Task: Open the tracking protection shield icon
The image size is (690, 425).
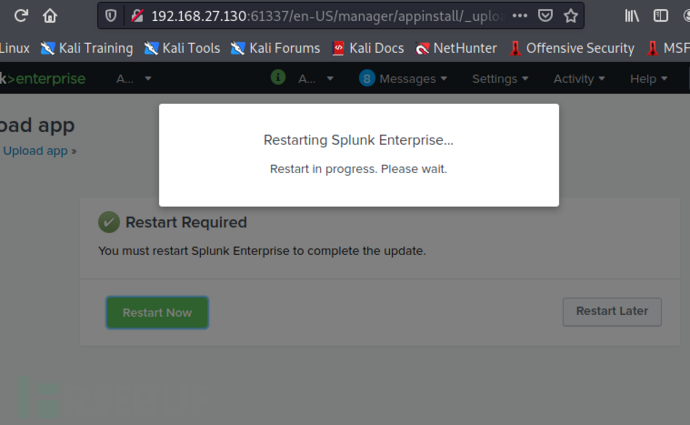Action: 111,16
